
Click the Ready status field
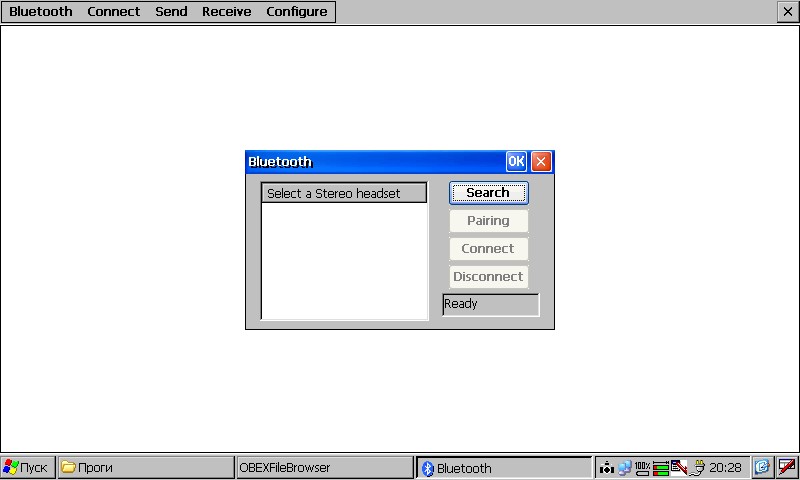[490, 305]
